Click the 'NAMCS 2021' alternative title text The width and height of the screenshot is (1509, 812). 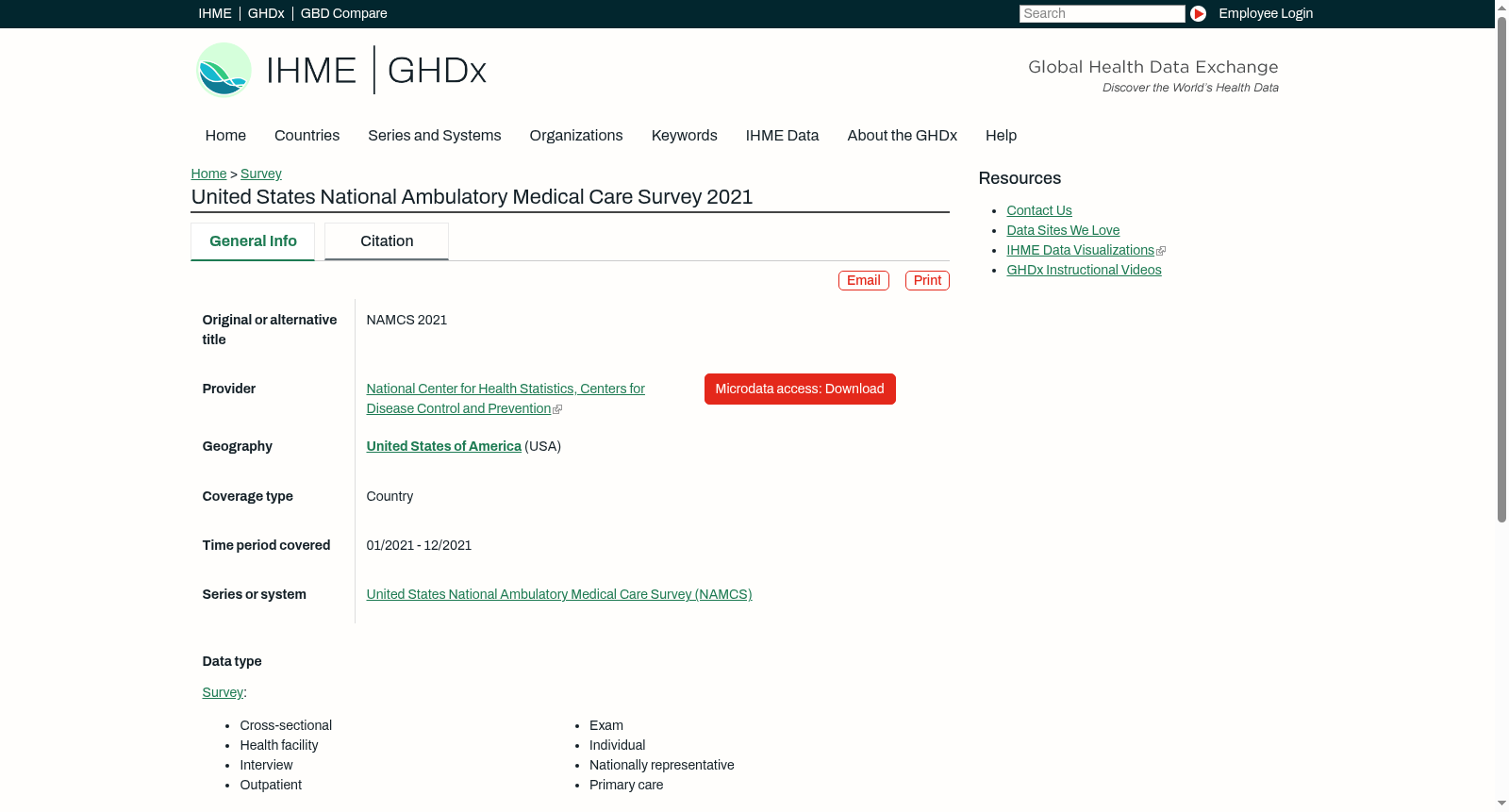tap(406, 320)
